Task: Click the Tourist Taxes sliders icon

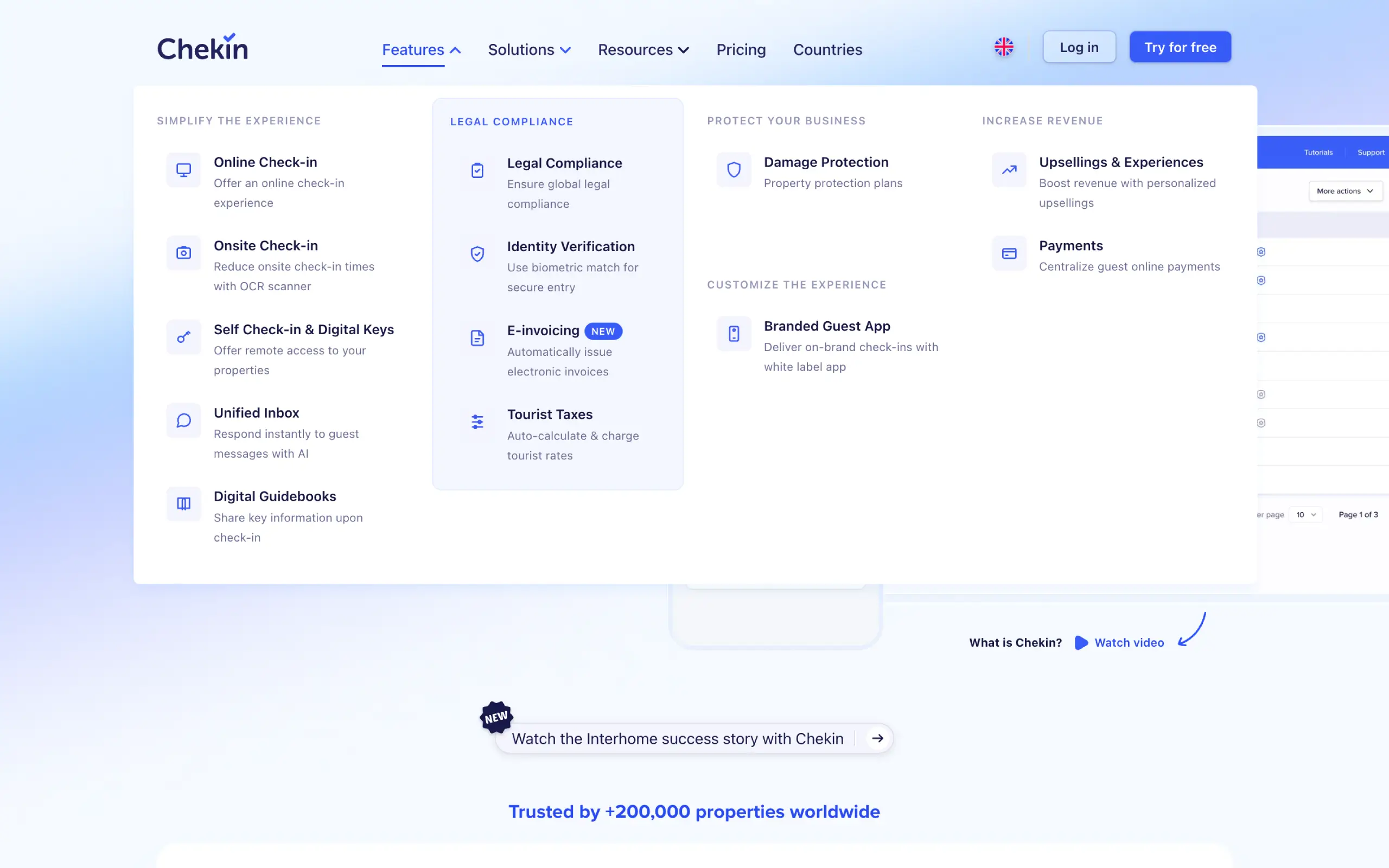Action: pos(477,422)
